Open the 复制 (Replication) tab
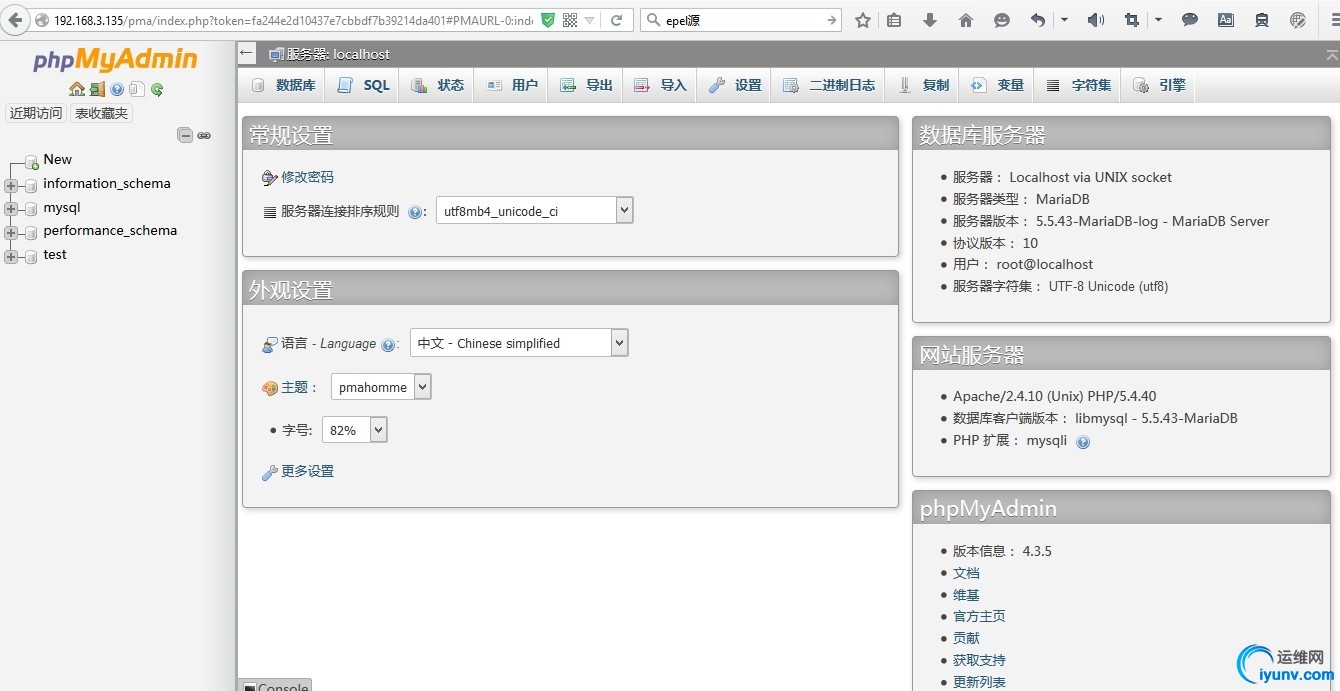 [923, 85]
